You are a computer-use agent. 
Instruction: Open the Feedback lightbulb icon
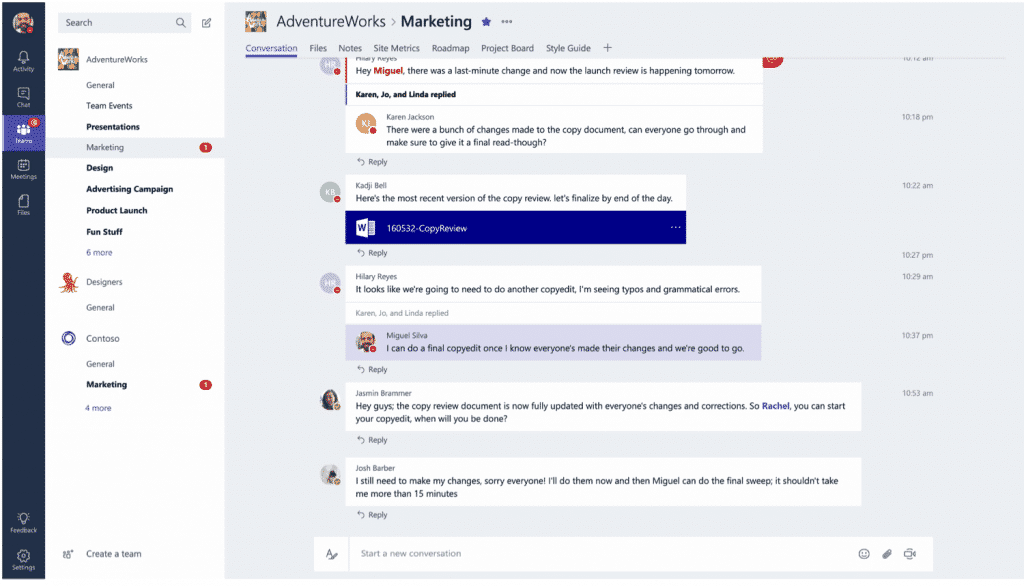(x=24, y=522)
